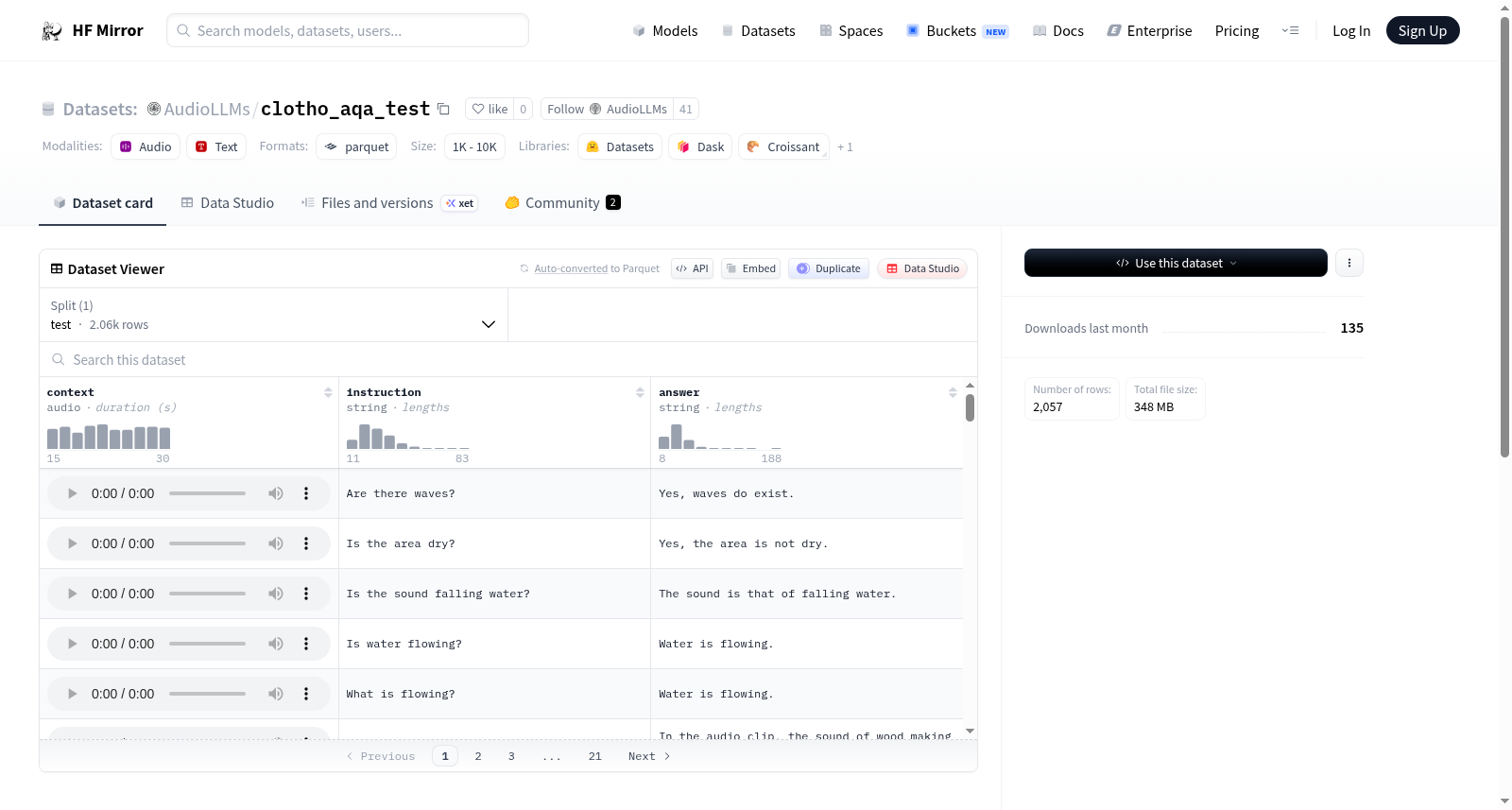
Task: Play audio for 'Is the area dry?' row
Action: 72,543
